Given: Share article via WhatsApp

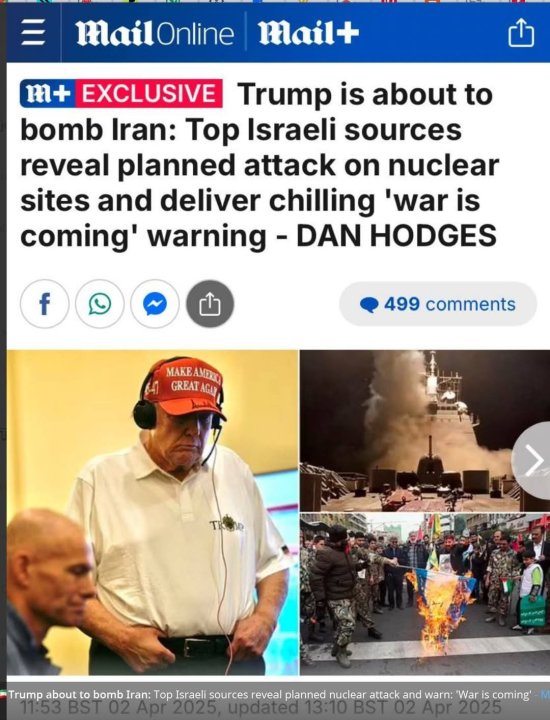Looking at the screenshot, I should tap(100, 304).
